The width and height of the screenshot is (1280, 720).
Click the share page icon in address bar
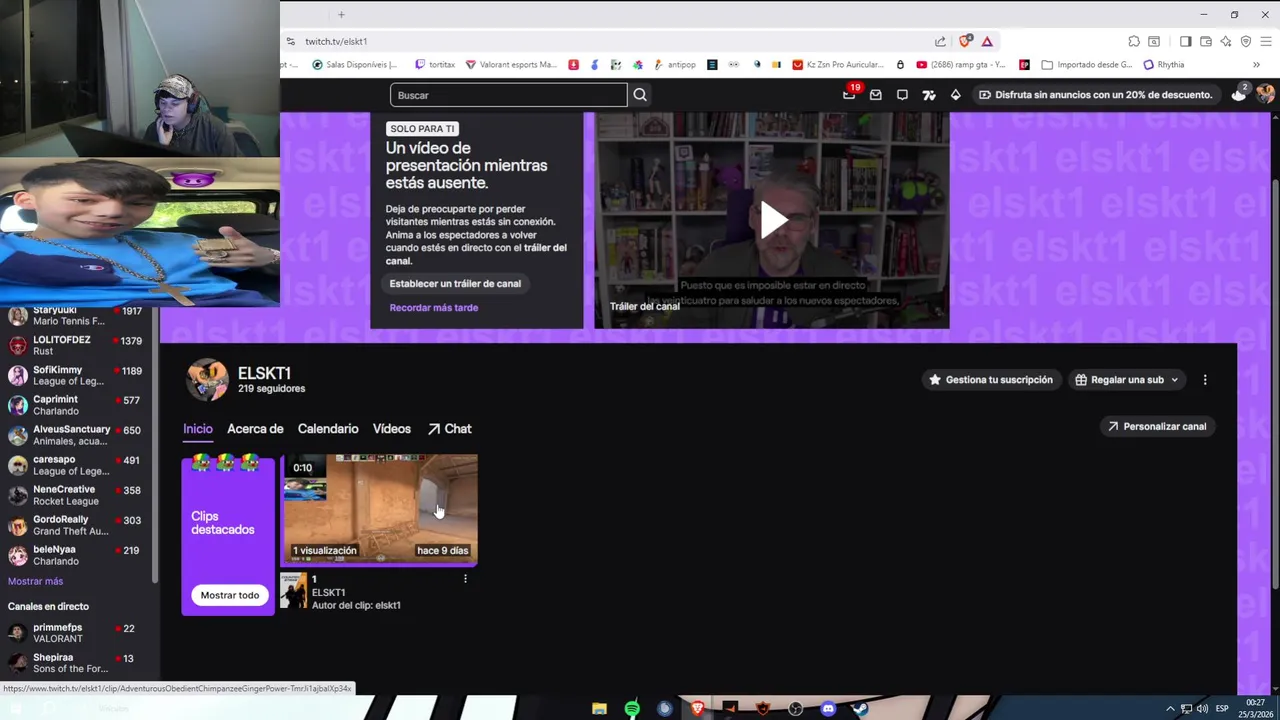940,41
